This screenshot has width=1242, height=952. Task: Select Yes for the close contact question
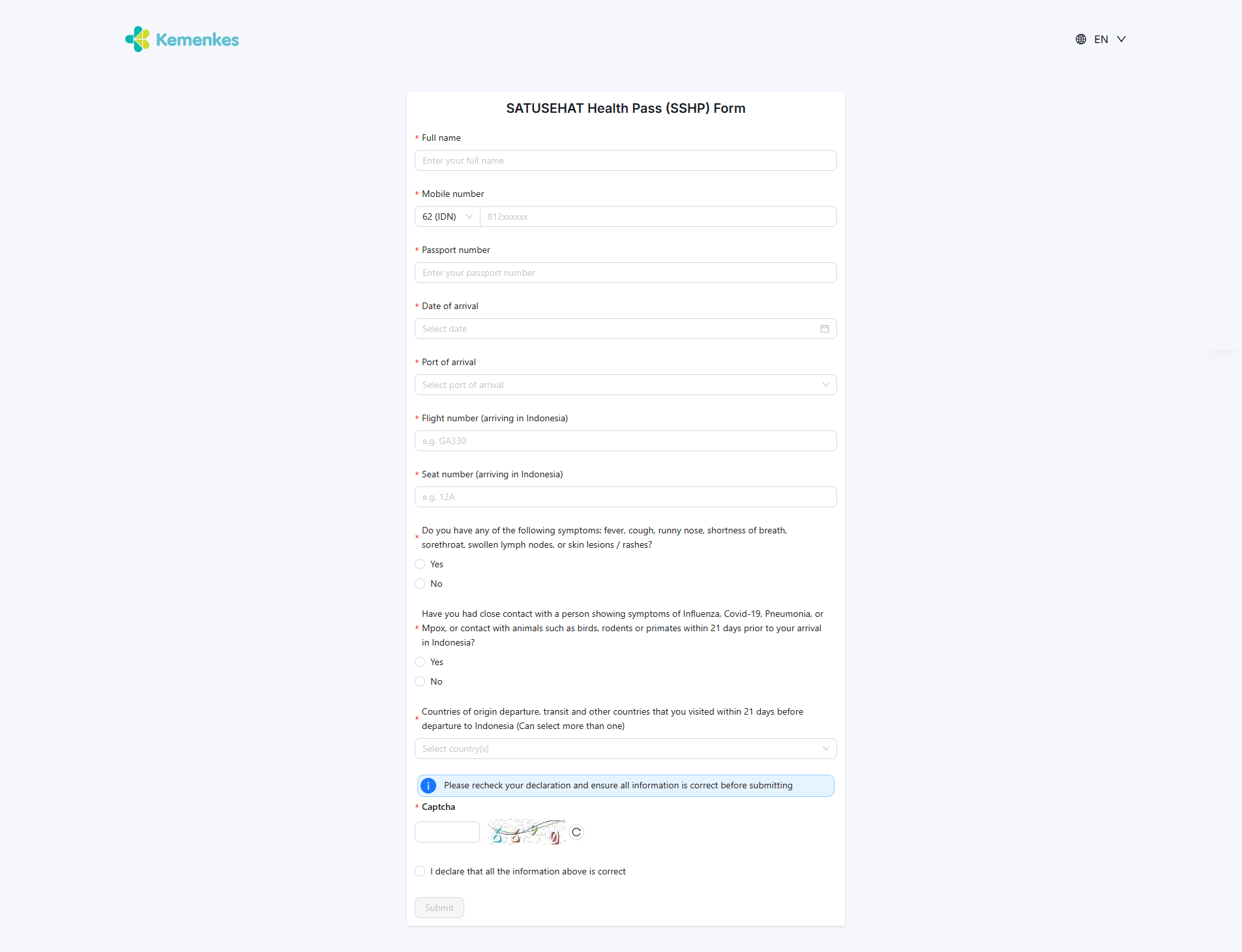[x=420, y=662]
